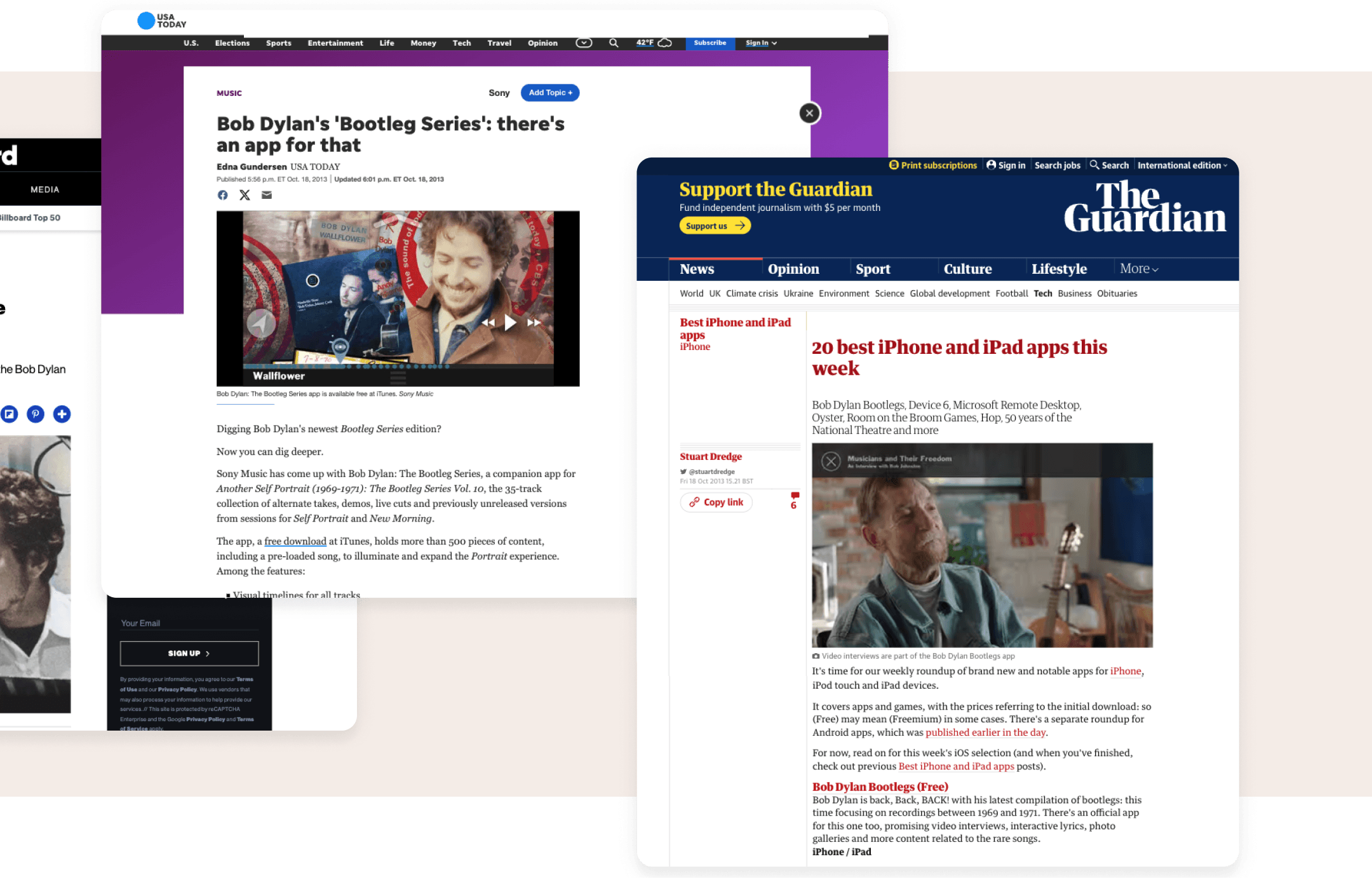Click the X share icon in article
Image resolution: width=1372 pixels, height=878 pixels.
245,195
